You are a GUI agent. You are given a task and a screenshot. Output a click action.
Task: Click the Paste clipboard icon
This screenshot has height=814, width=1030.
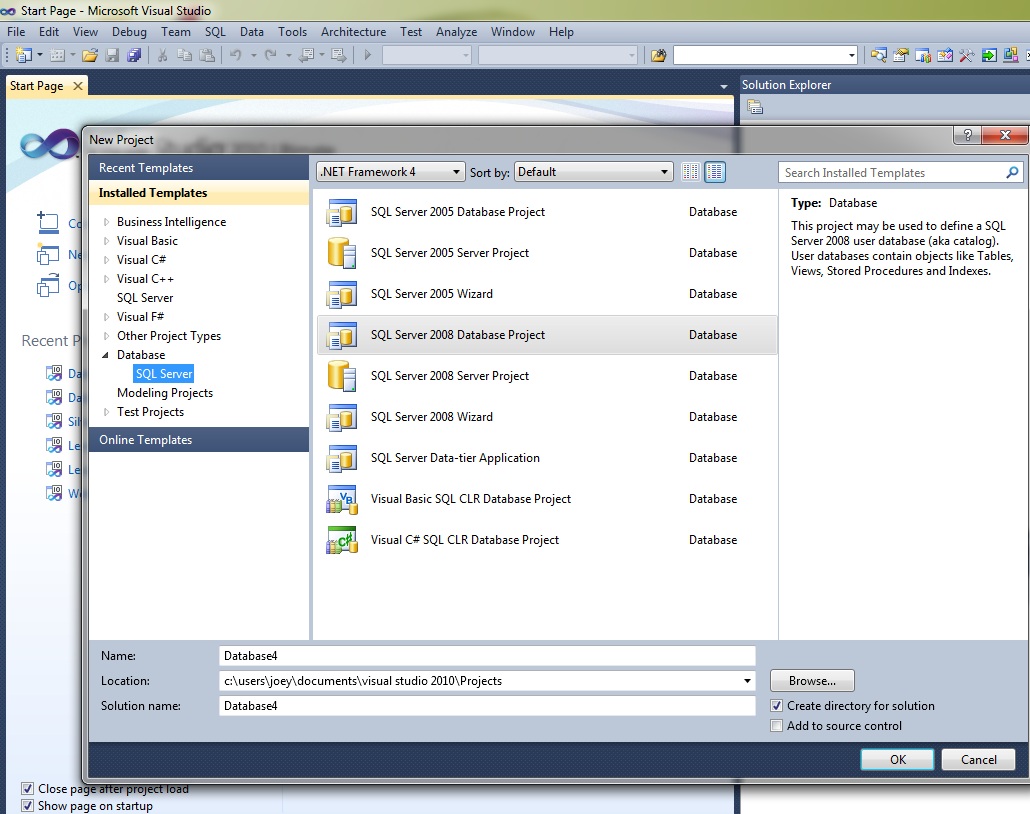[x=207, y=55]
